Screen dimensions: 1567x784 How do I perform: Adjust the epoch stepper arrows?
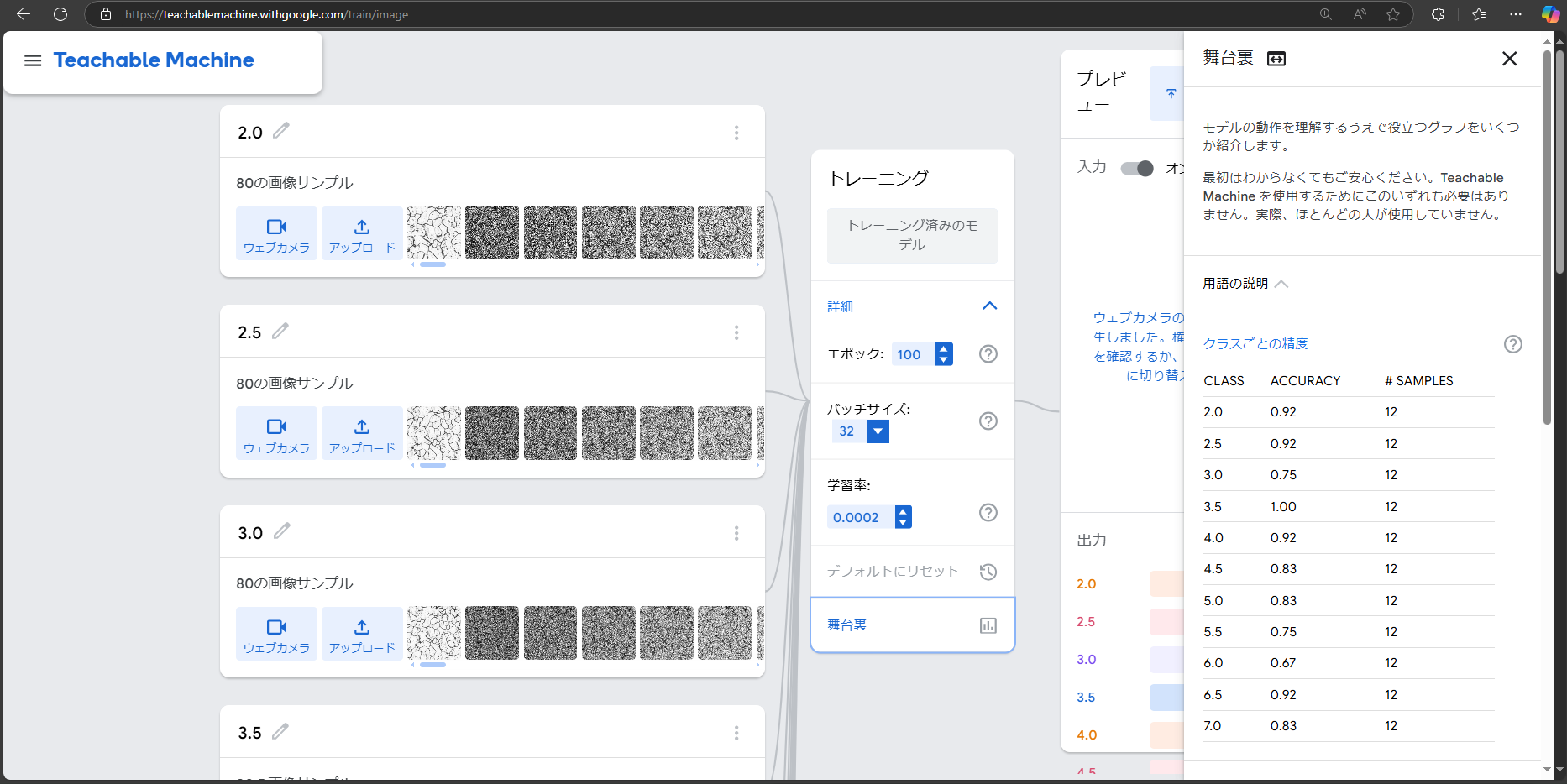[944, 354]
